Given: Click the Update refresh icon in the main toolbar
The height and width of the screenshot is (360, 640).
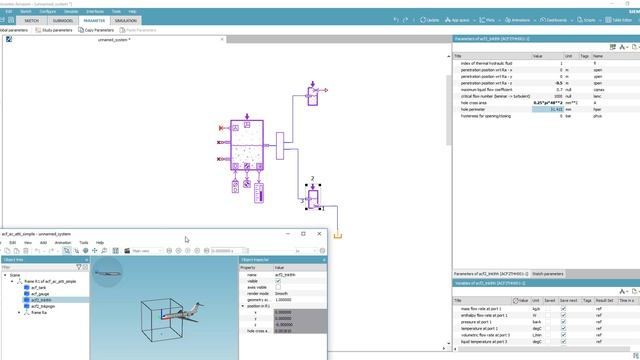Looking at the screenshot, I should pyautogui.click(x=423, y=20).
